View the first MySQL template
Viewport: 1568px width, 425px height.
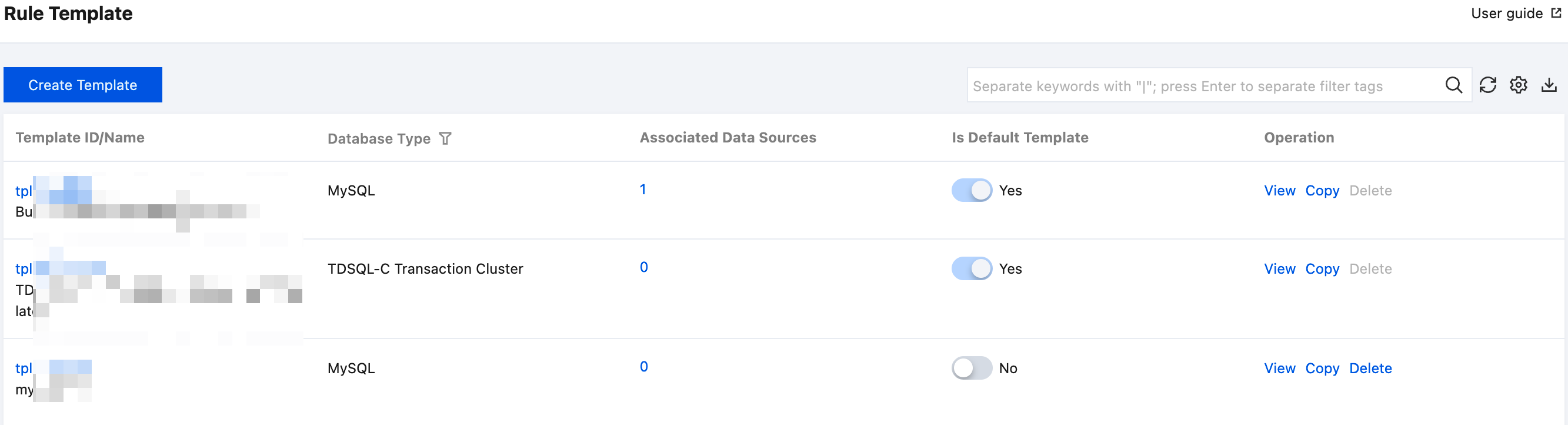pyautogui.click(x=1279, y=191)
